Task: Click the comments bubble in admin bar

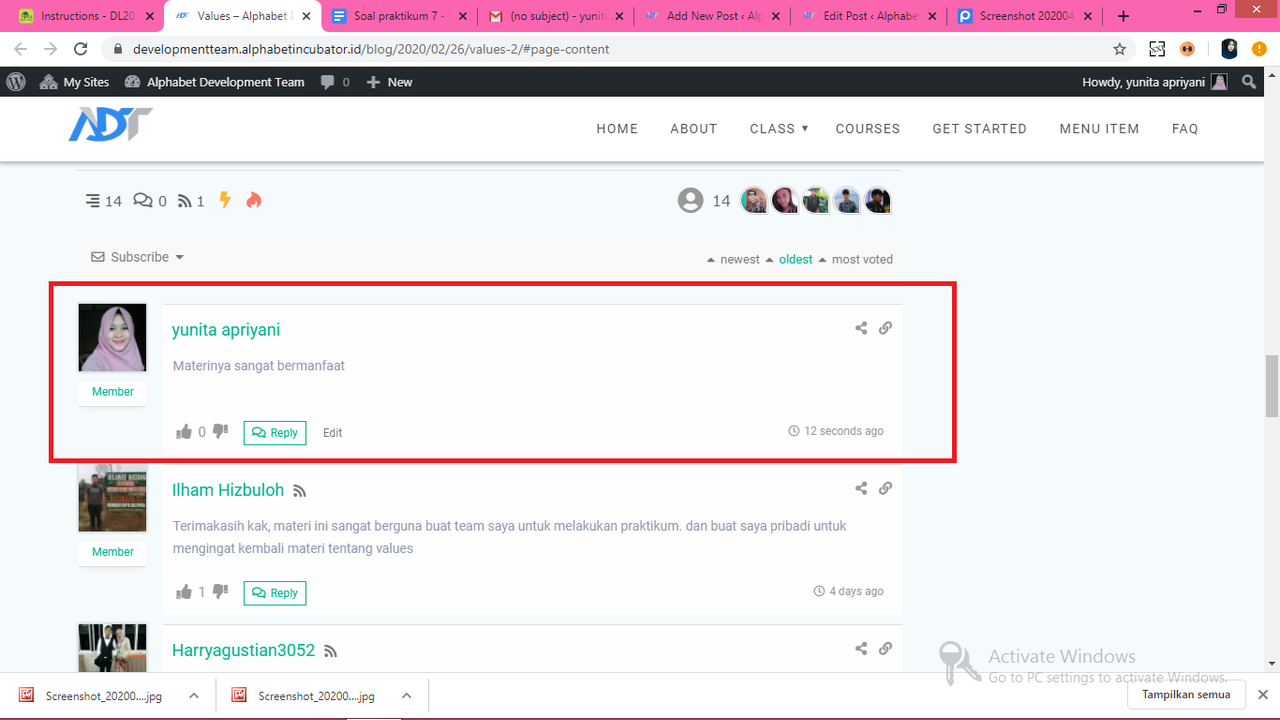Action: click(335, 82)
